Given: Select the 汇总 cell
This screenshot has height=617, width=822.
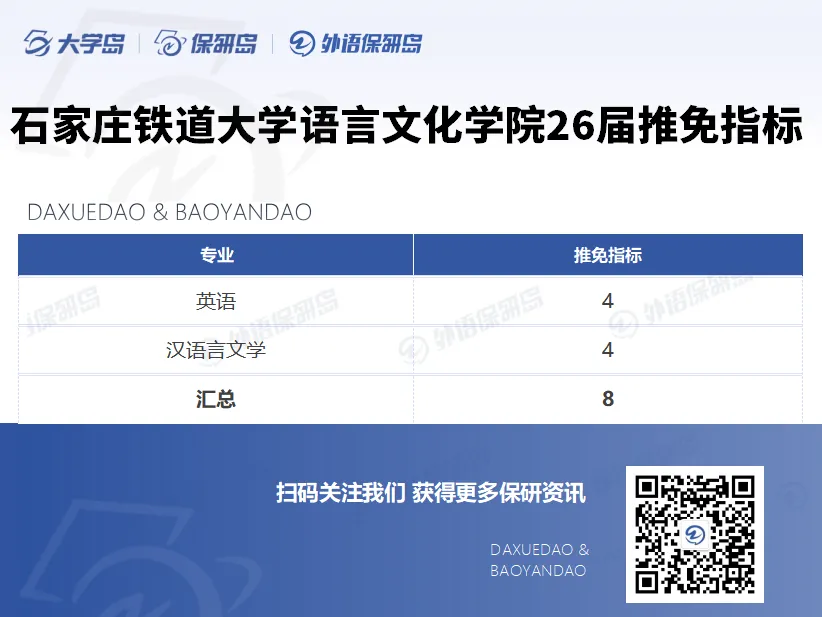Looking at the screenshot, I should click(x=216, y=399).
